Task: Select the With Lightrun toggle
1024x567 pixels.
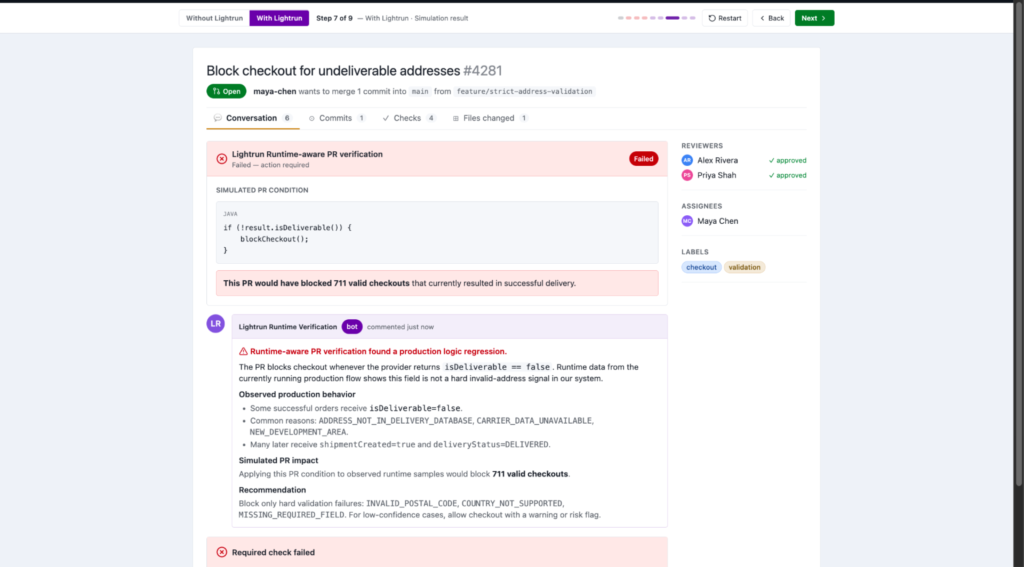Action: tap(279, 18)
